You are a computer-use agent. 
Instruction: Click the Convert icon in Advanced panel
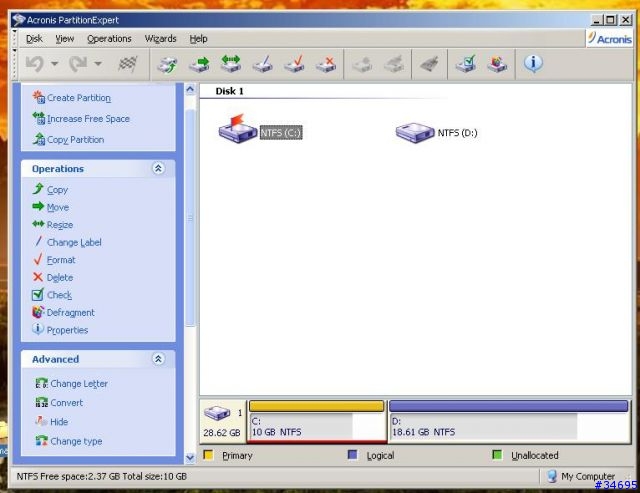(x=42, y=402)
